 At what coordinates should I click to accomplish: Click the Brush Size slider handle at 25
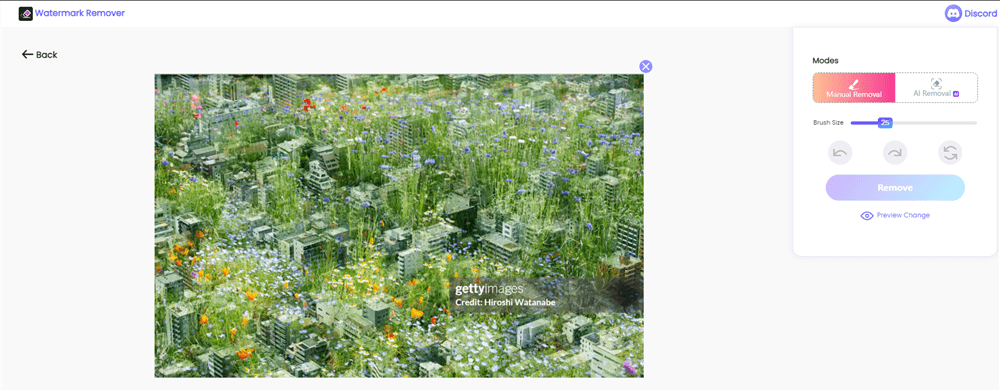pyautogui.click(x=885, y=122)
